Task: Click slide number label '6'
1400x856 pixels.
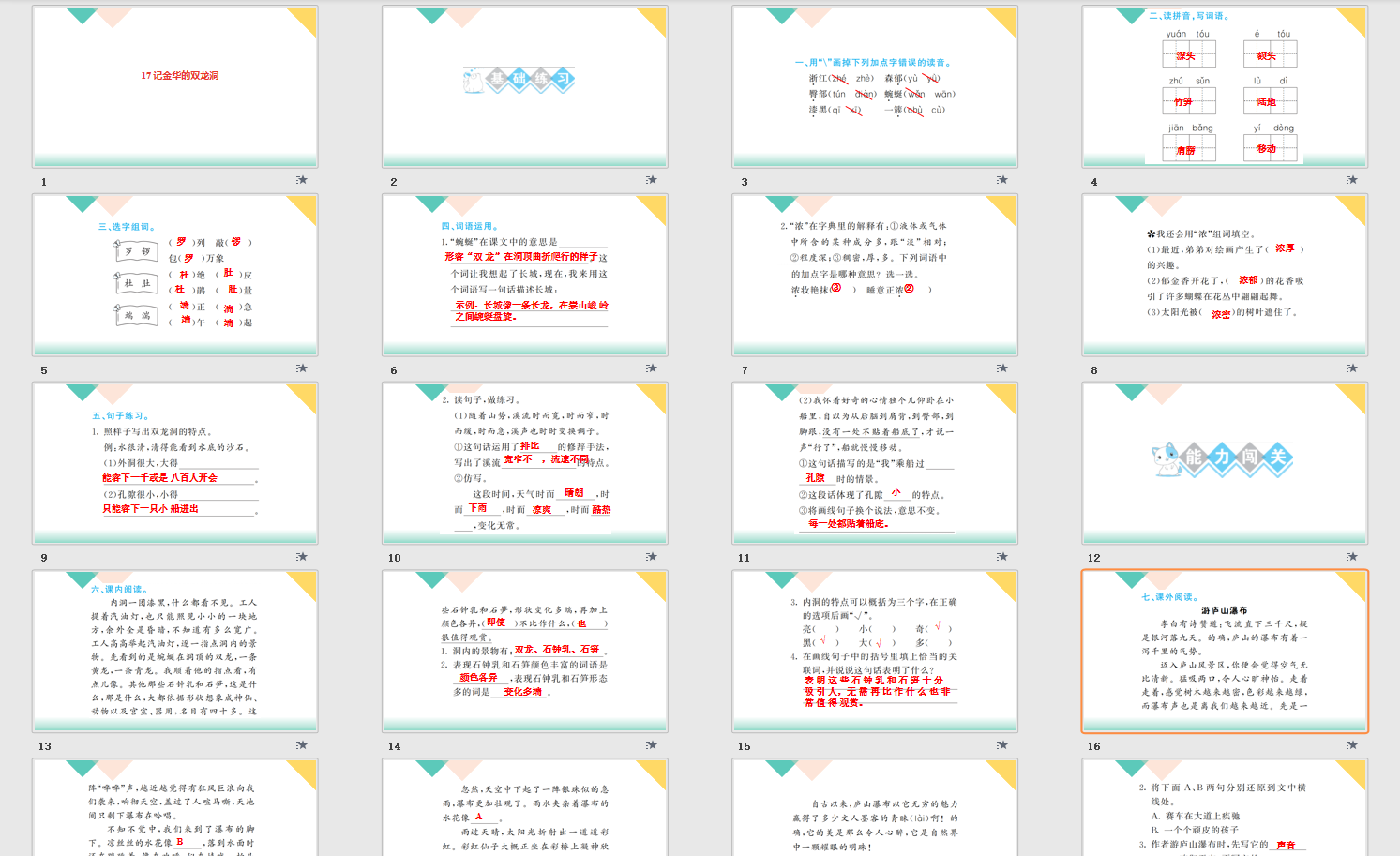Action: (394, 370)
